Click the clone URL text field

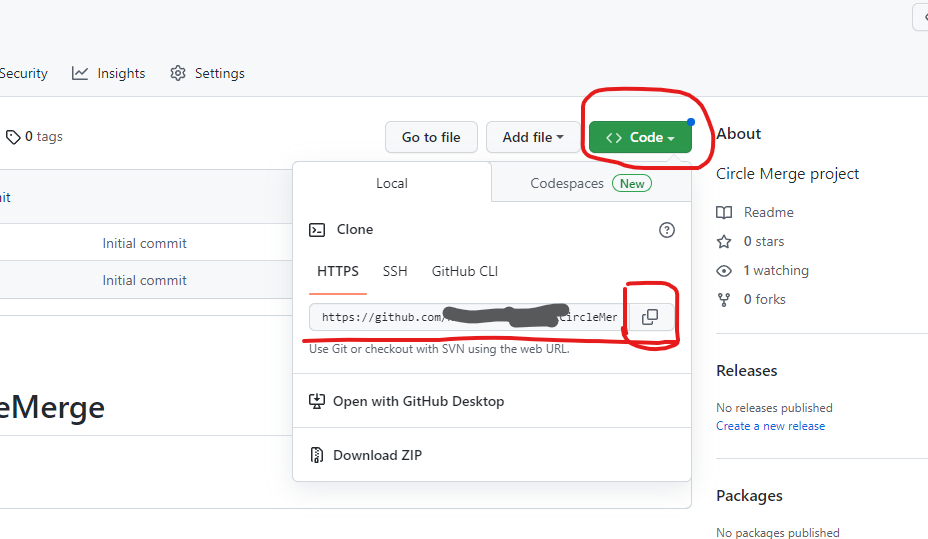[469, 317]
